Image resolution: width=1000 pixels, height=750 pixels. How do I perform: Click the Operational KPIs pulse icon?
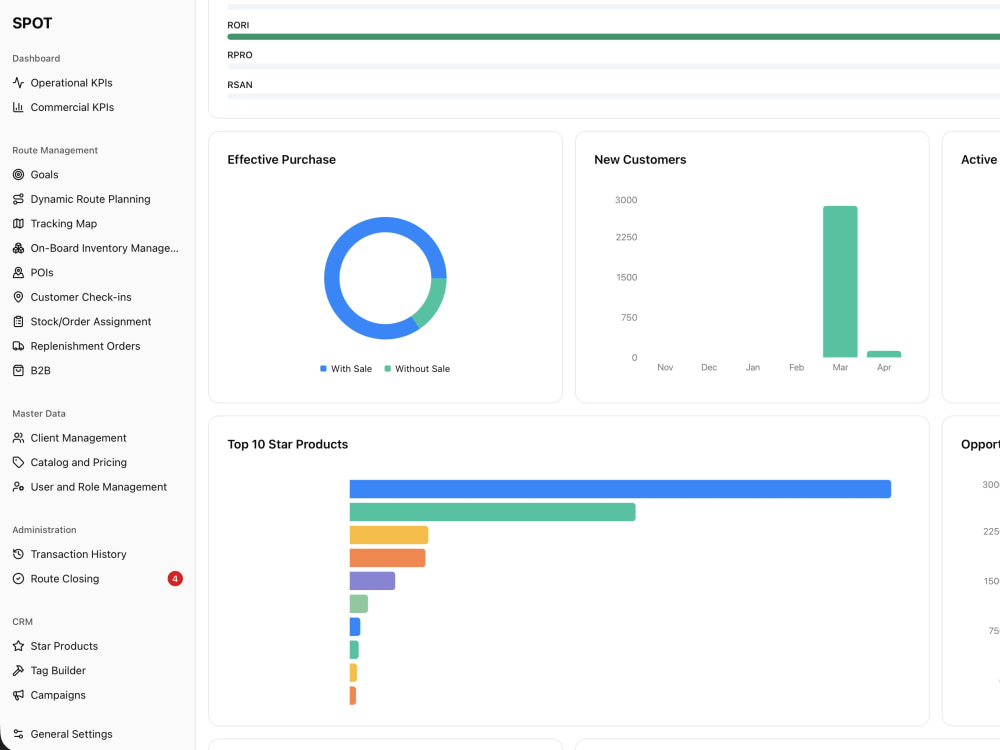(18, 83)
